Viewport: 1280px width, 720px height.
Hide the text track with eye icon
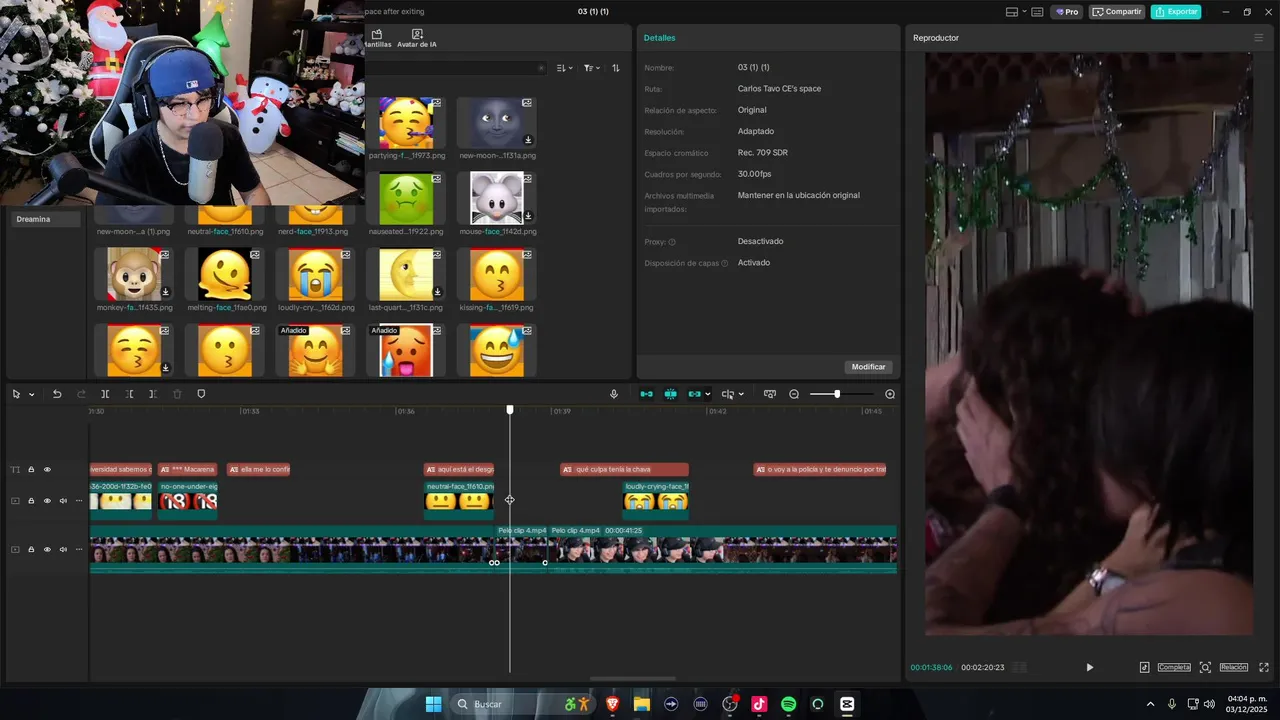pyautogui.click(x=47, y=469)
